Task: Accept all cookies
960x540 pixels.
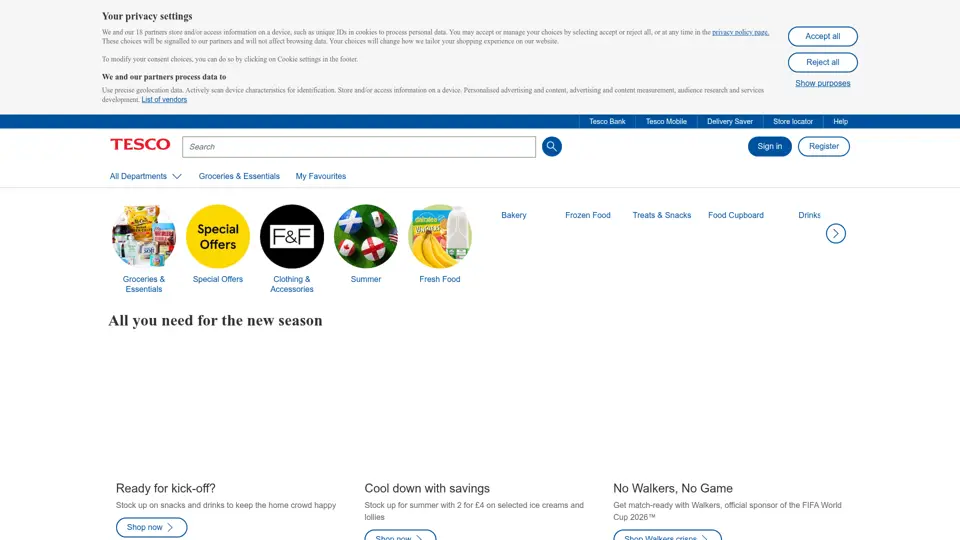Action: point(822,36)
